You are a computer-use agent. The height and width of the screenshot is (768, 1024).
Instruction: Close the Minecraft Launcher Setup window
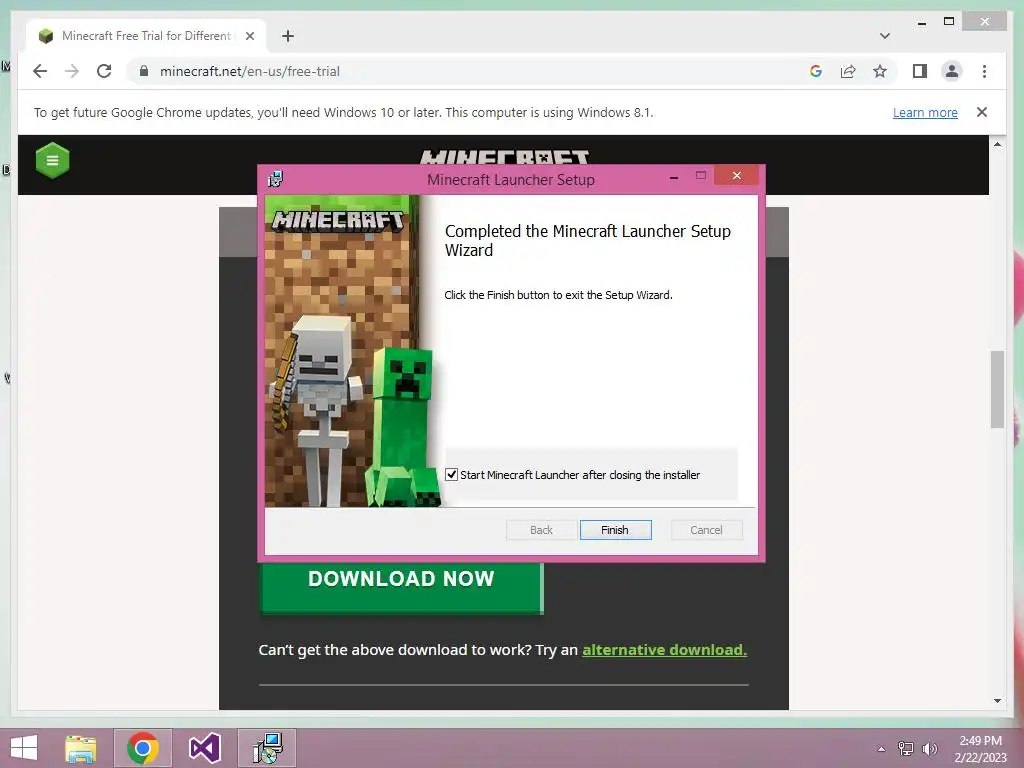737,176
